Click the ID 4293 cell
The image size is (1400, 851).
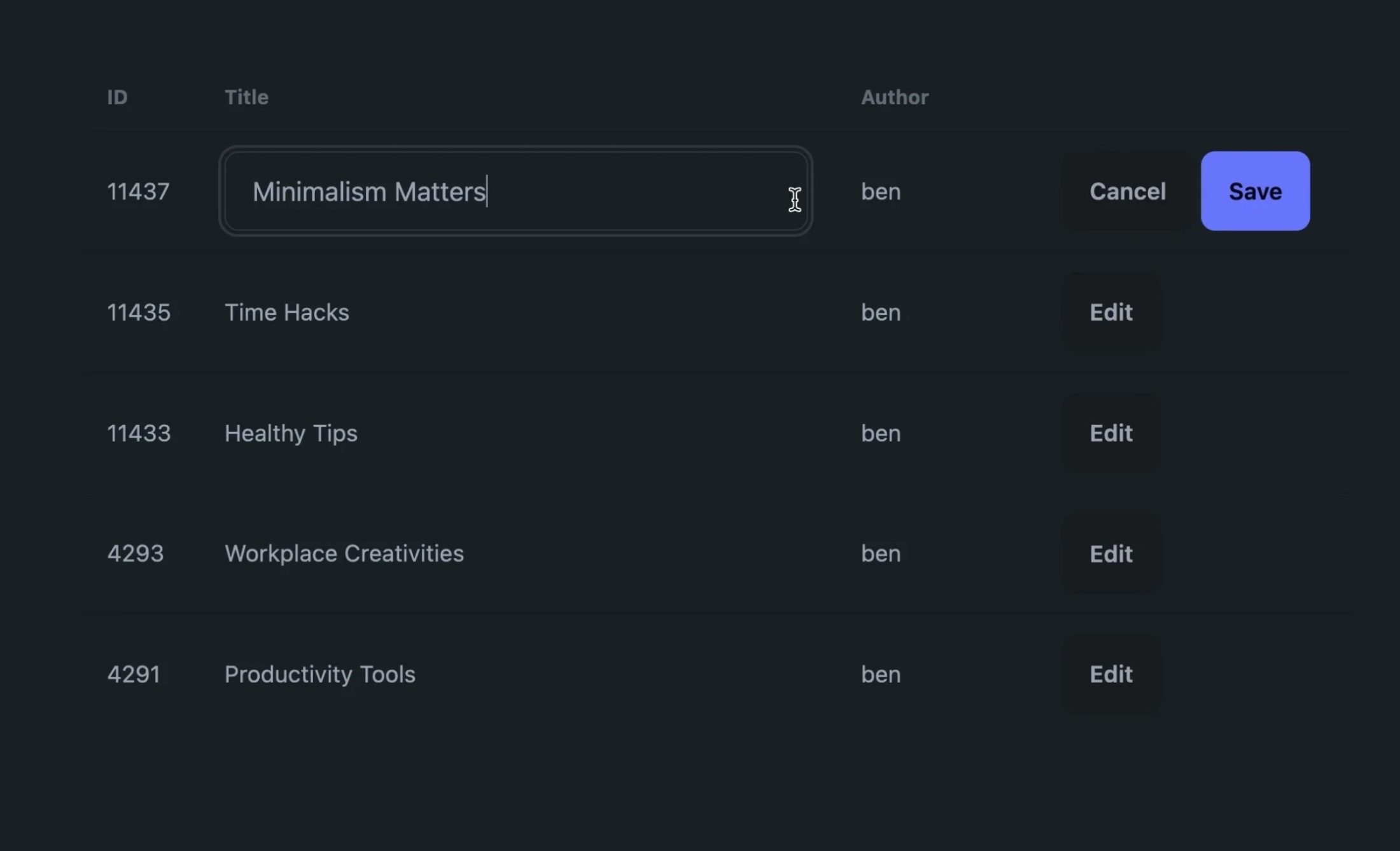135,554
